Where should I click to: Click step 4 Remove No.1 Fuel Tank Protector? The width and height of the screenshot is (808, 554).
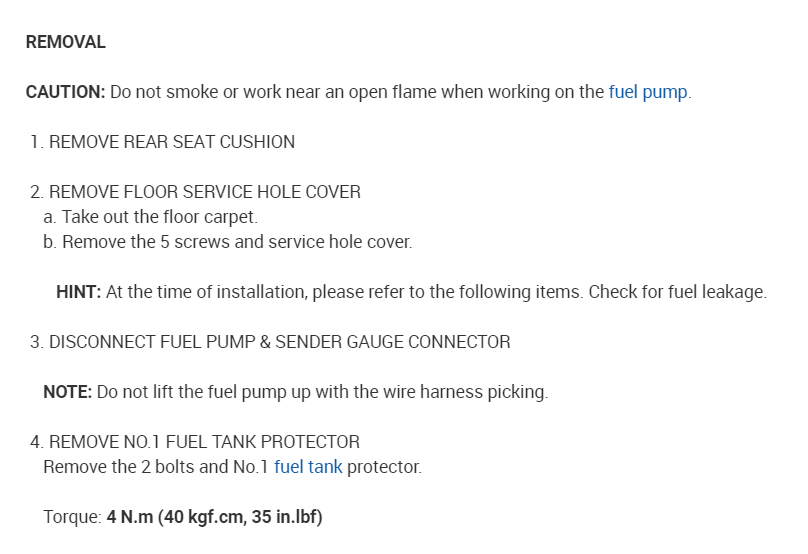[204, 442]
